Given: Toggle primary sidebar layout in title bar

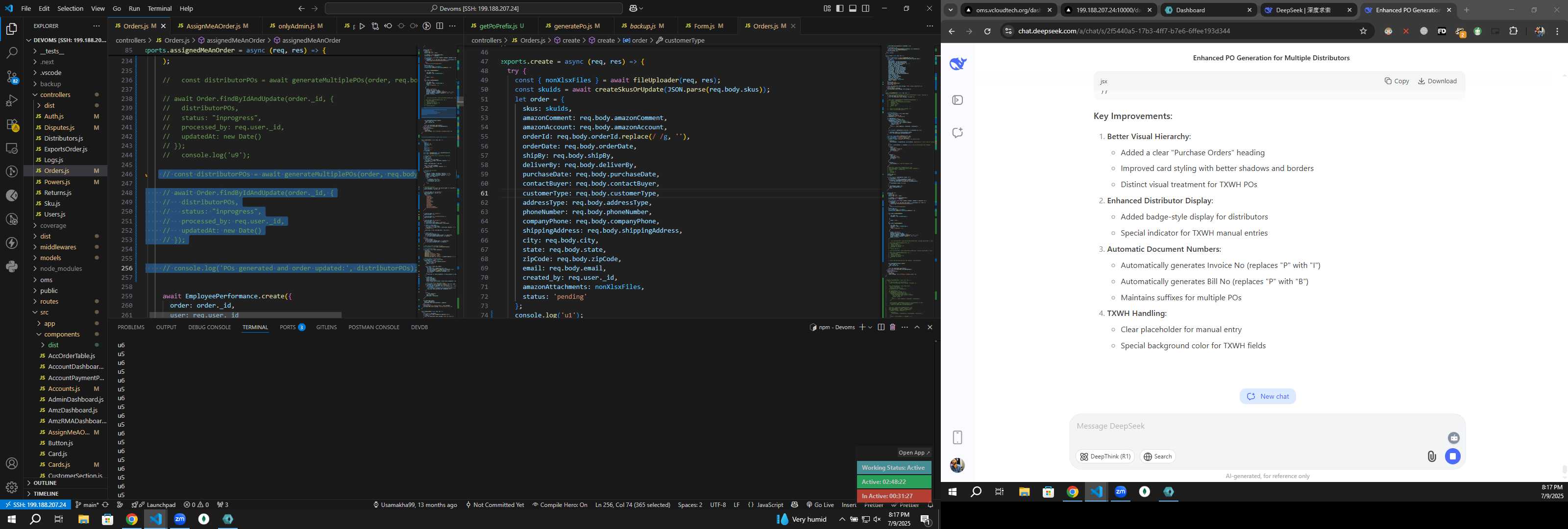Looking at the screenshot, I should [x=840, y=8].
